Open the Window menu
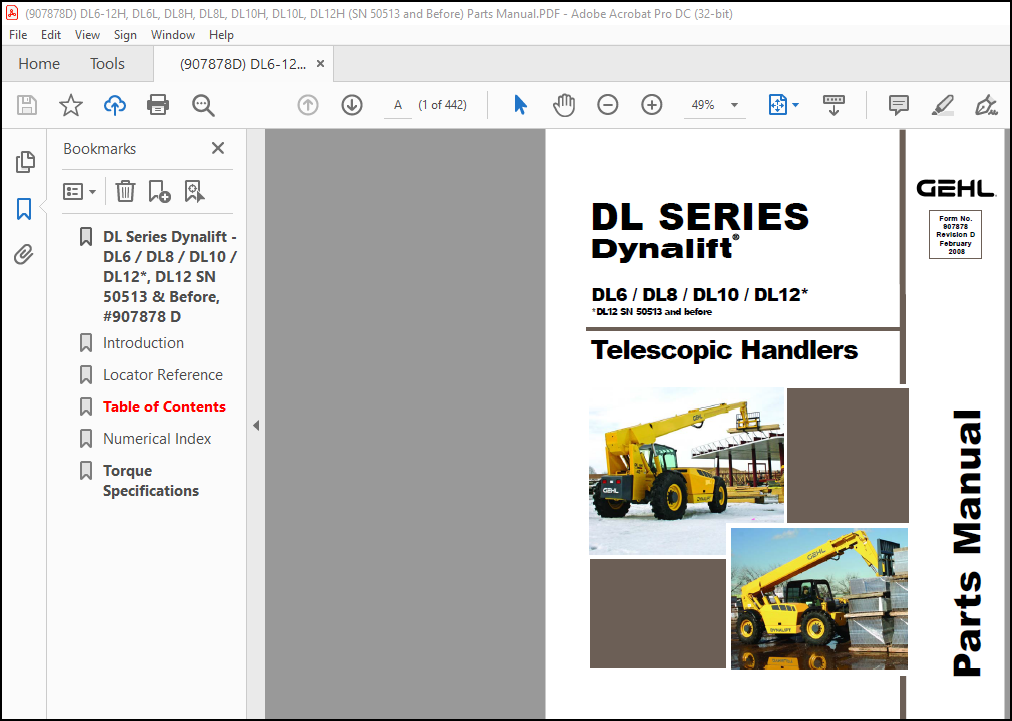The height and width of the screenshot is (721, 1012). [173, 35]
